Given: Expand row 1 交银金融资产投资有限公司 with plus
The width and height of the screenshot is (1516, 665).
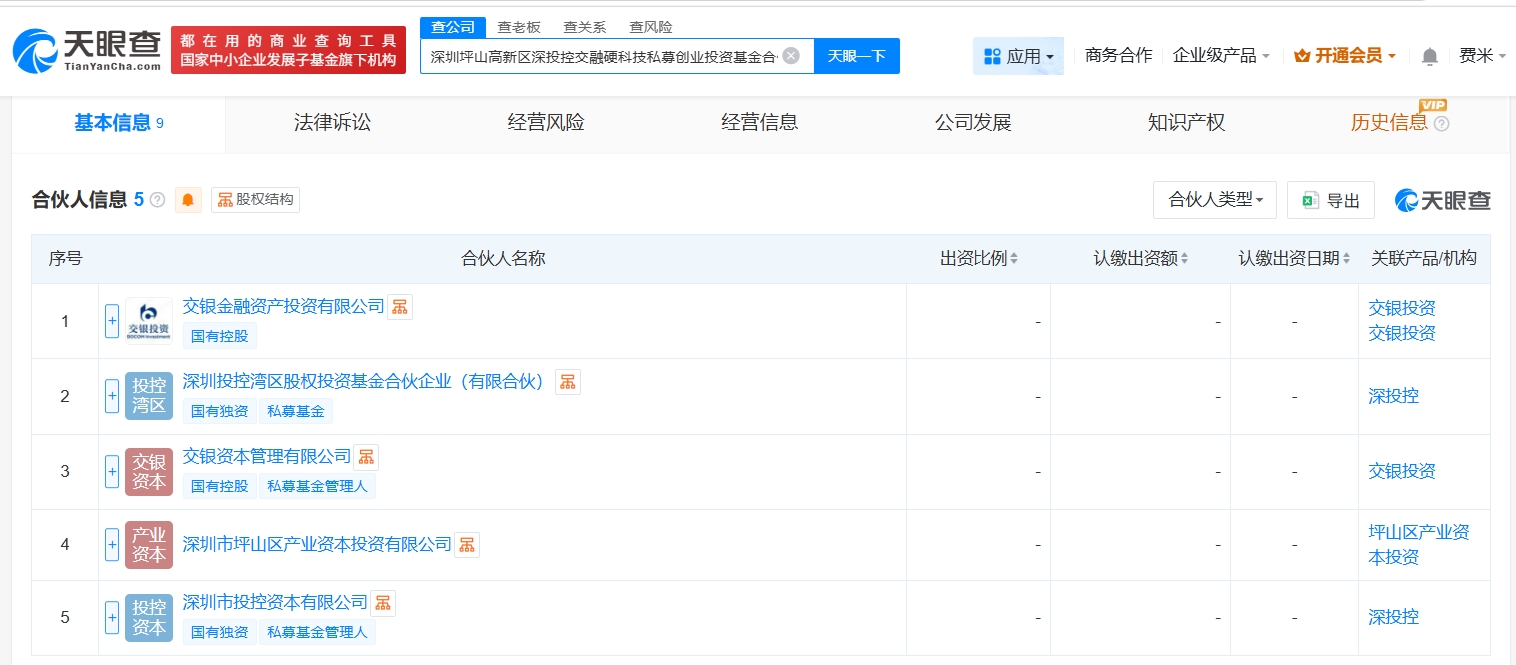Looking at the screenshot, I should click(x=112, y=321).
